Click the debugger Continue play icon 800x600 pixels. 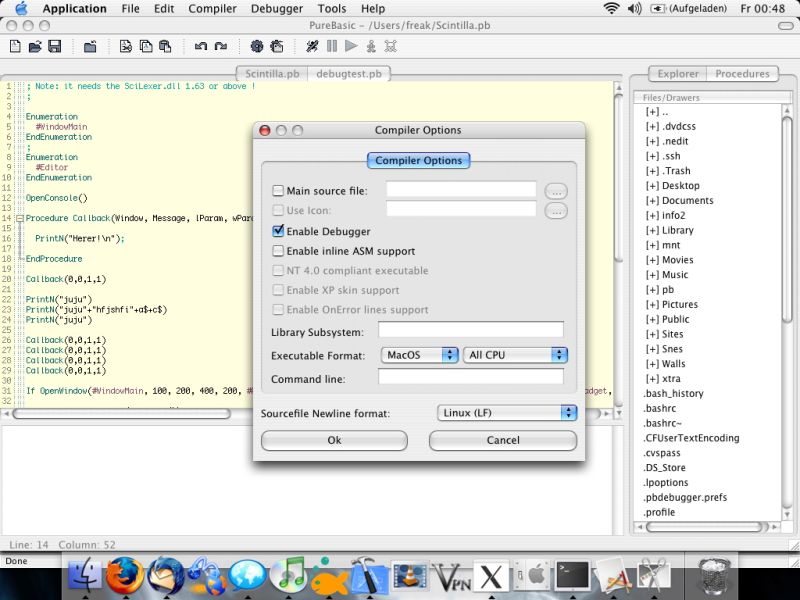pos(351,46)
